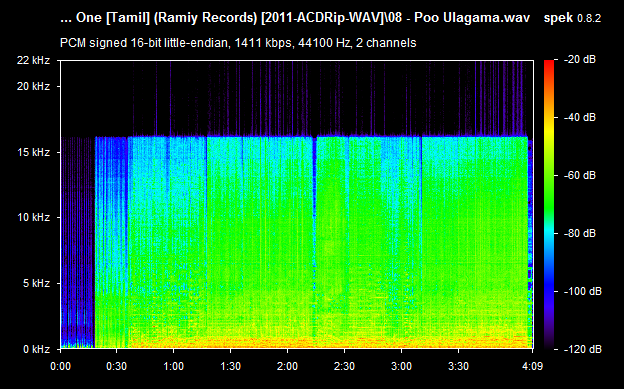
Task: Select the 15 kHz frequency axis label
Action: coord(33,152)
